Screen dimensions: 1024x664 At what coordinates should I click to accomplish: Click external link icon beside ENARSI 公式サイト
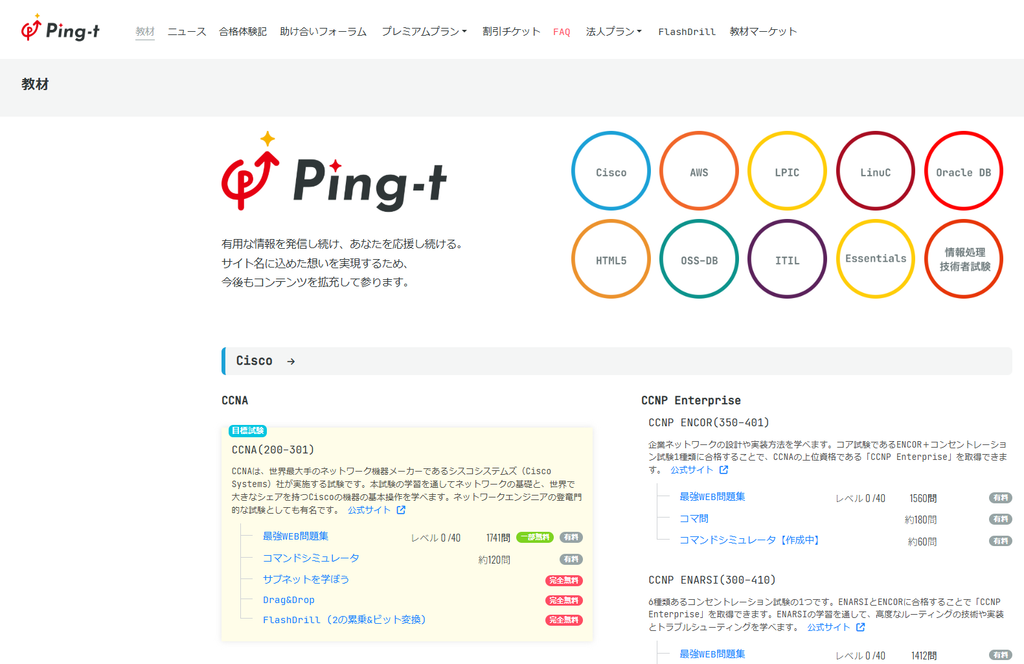click(861, 627)
